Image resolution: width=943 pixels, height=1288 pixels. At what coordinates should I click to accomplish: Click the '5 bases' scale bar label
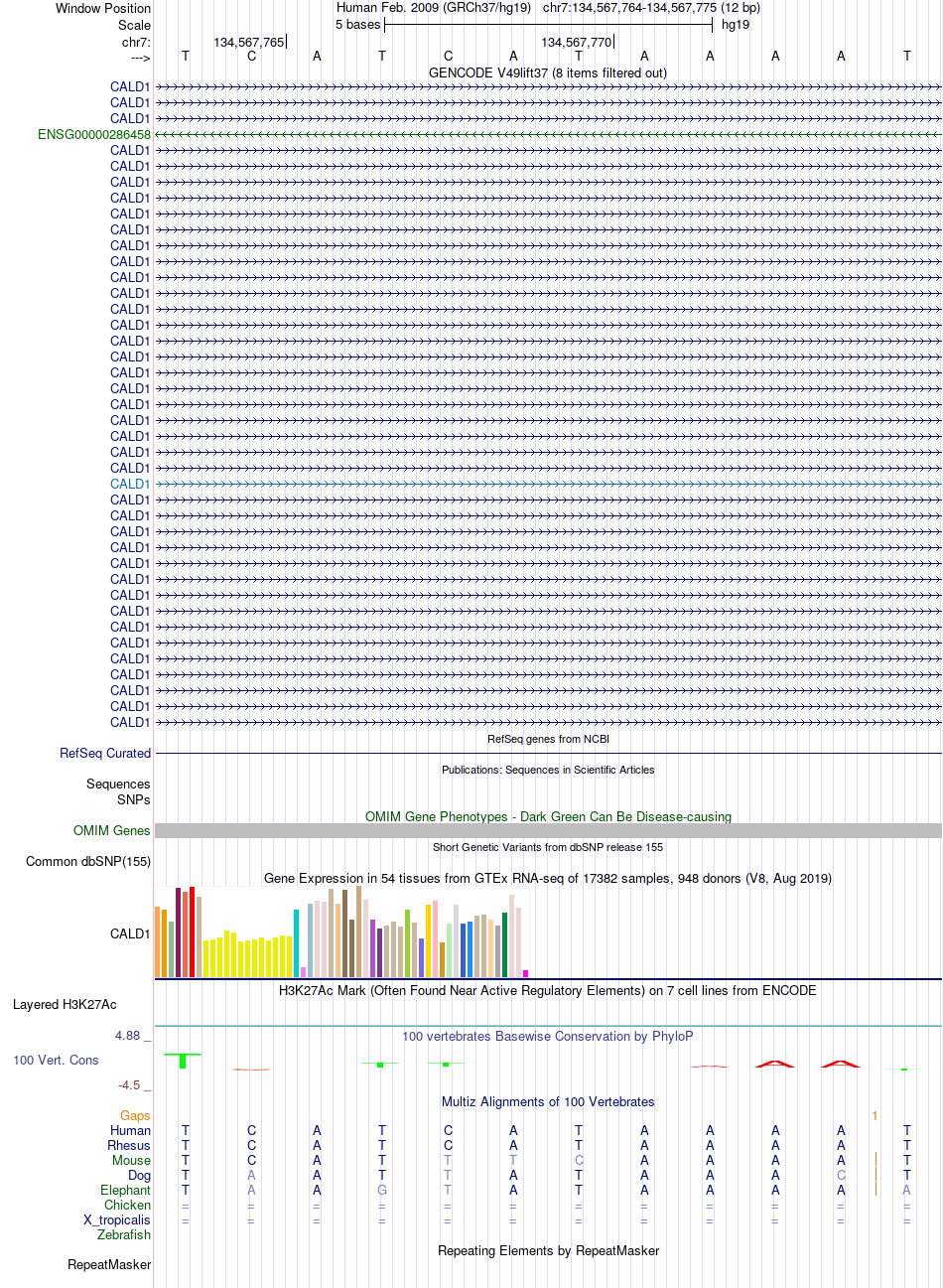click(x=358, y=25)
